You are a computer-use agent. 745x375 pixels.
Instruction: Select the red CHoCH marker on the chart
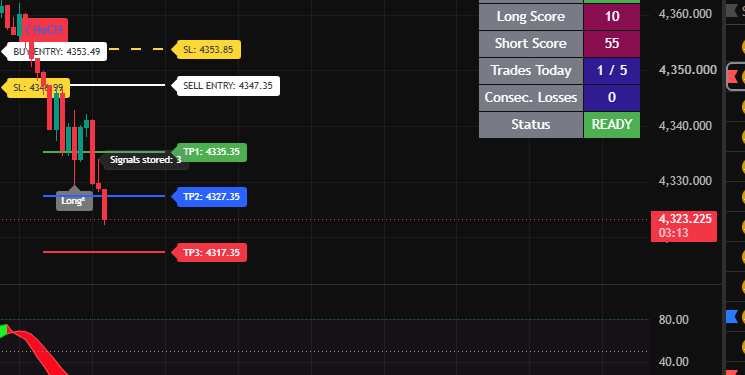[44, 30]
